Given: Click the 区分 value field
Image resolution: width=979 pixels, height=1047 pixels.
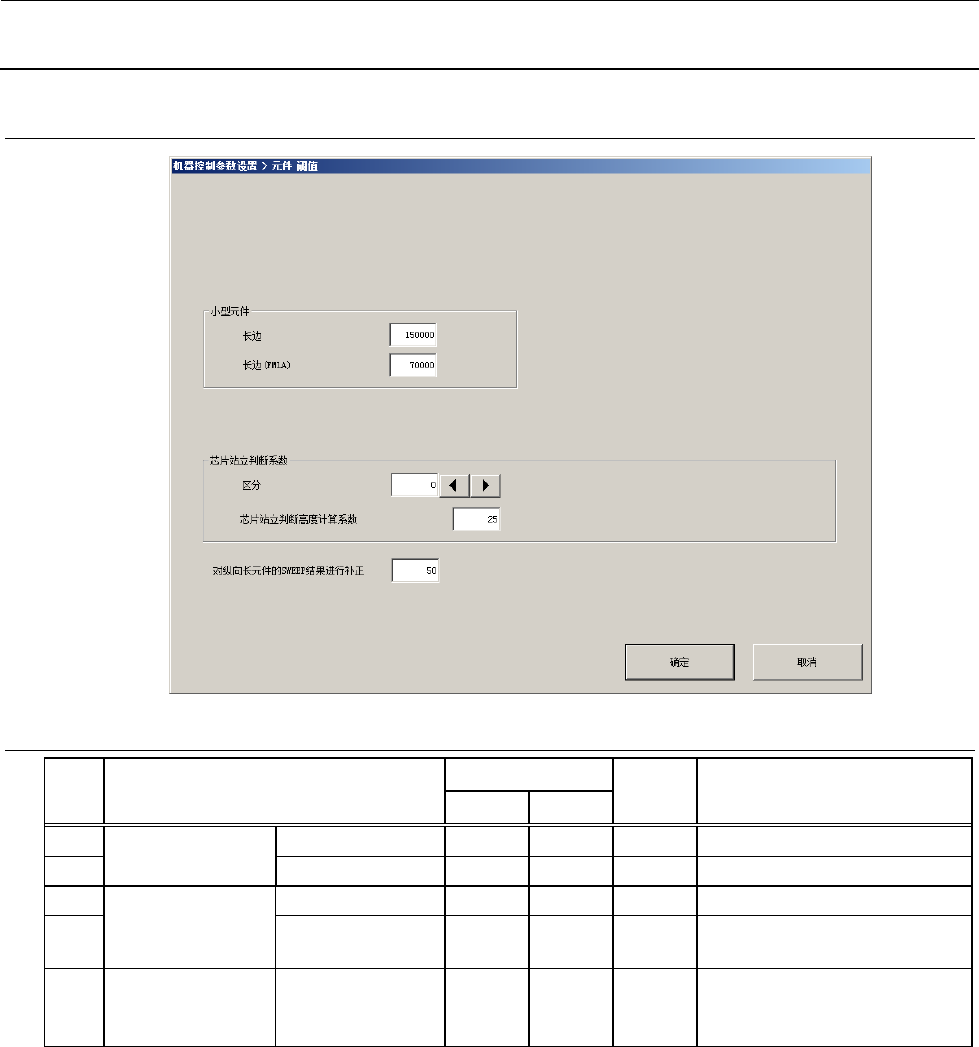Looking at the screenshot, I should [x=415, y=485].
